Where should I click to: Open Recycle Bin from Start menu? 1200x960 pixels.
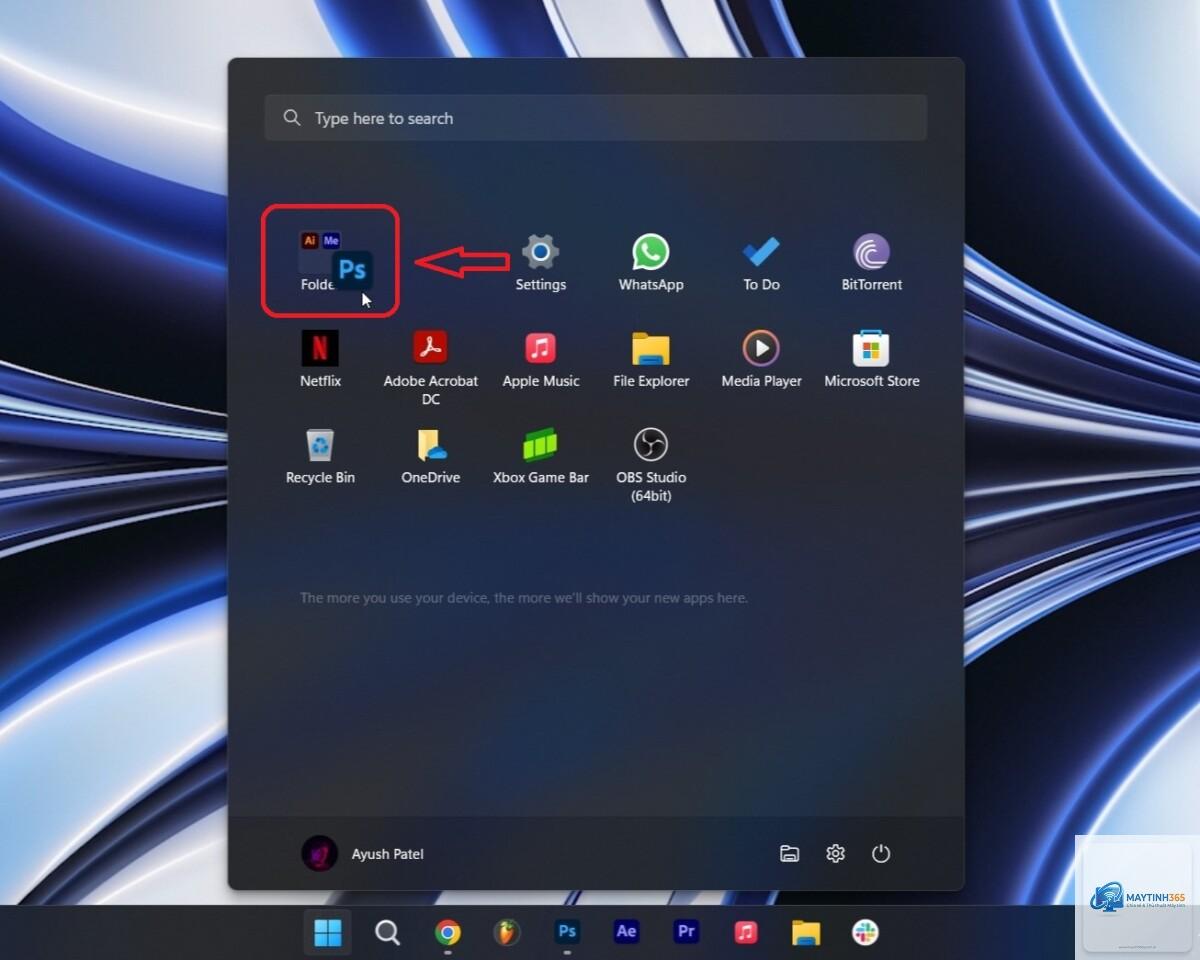point(320,456)
